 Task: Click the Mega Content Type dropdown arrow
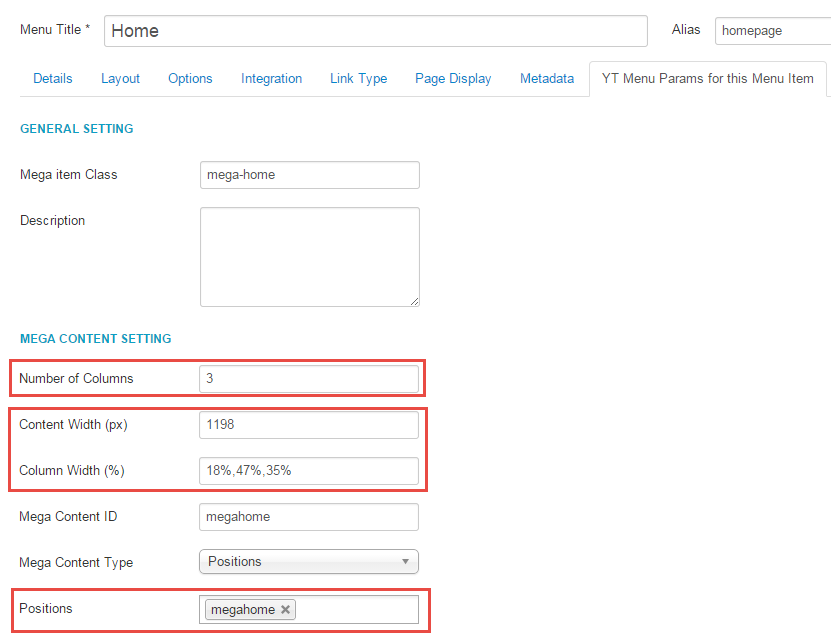[405, 562]
